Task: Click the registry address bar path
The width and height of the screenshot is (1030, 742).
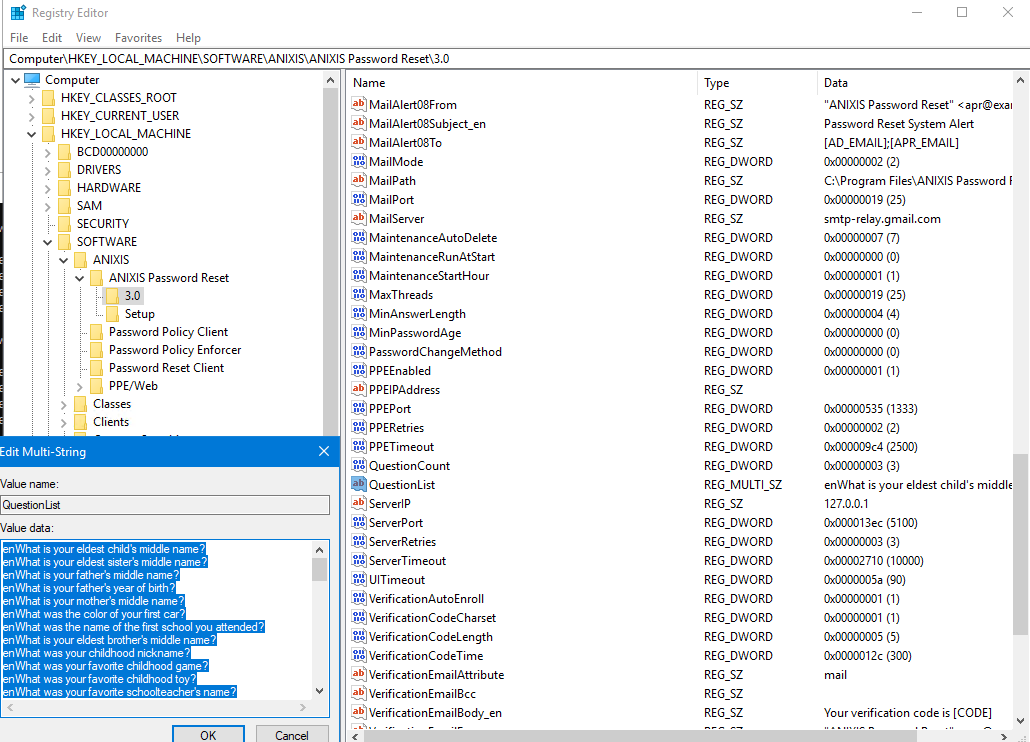Action: point(229,59)
